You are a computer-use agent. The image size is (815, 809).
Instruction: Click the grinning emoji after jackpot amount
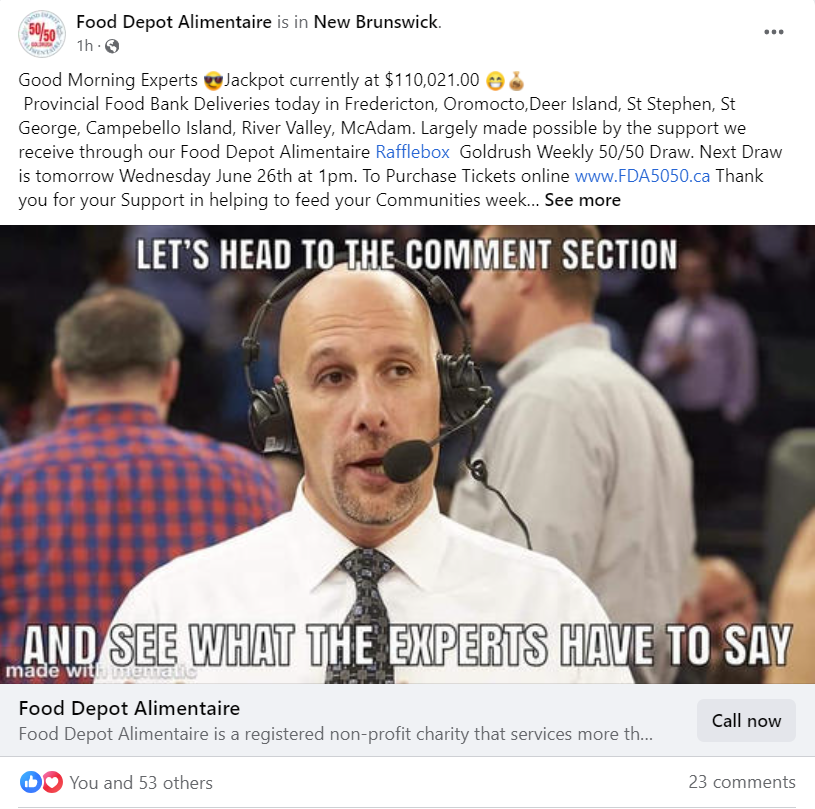click(x=495, y=81)
